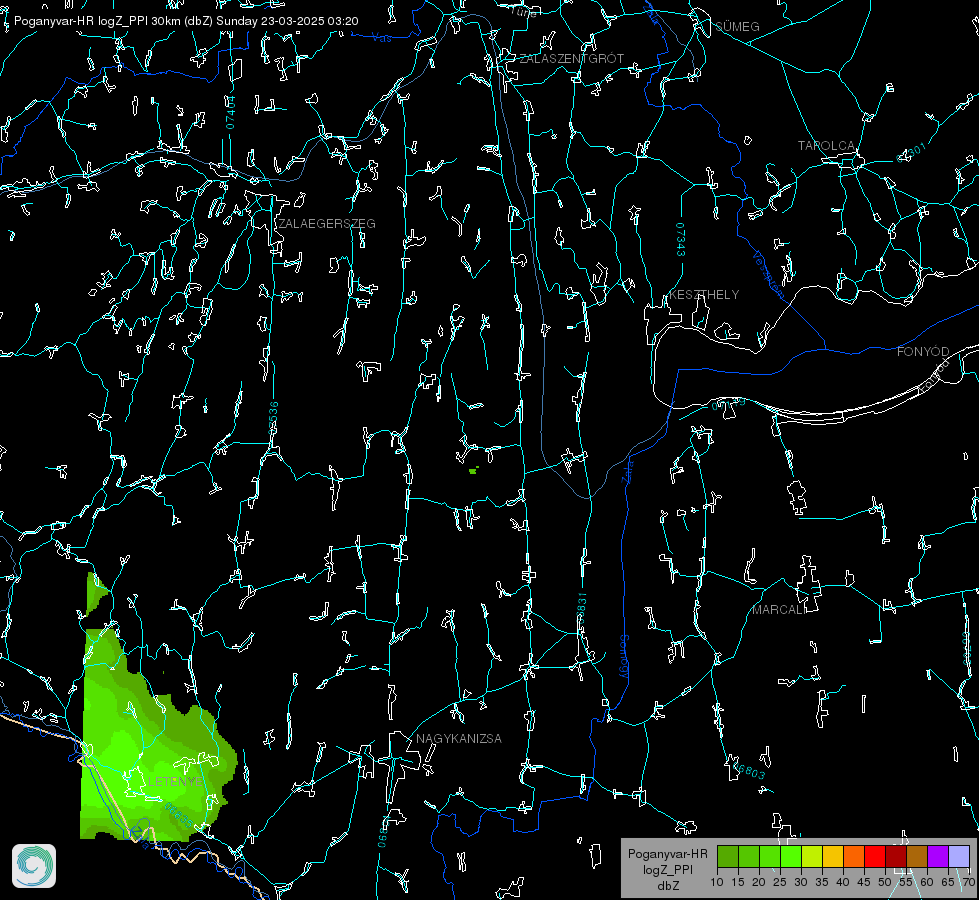The width and height of the screenshot is (979, 900).
Task: Select the yellow-green 30-35 dBZ swatch
Action: coord(812,856)
